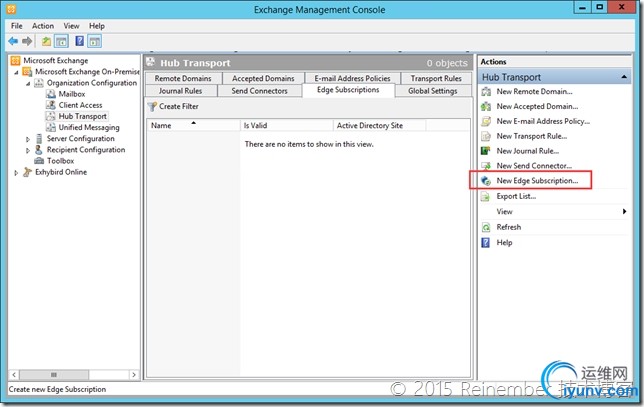This screenshot has height=407, width=644.
Task: Click the Microsoft Exchange root node icon
Action: [16, 60]
